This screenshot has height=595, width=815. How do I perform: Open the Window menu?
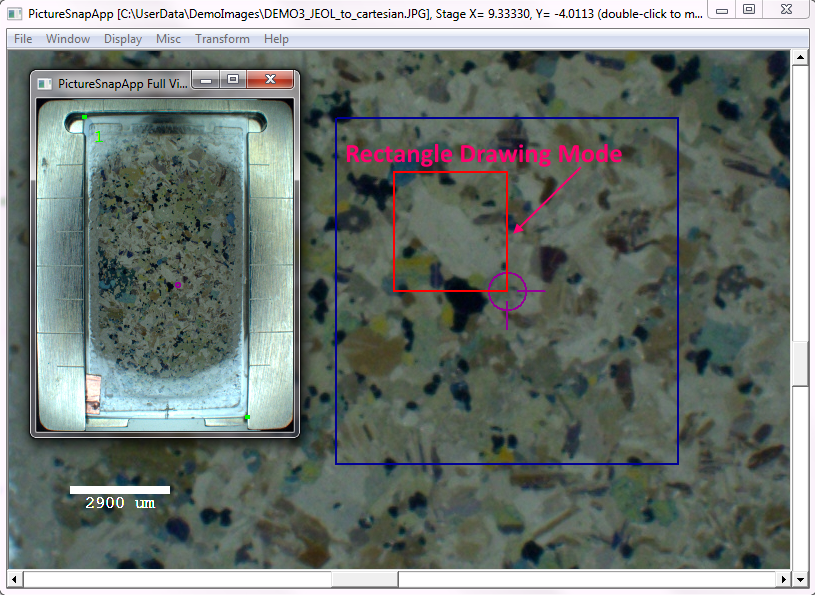[x=68, y=39]
